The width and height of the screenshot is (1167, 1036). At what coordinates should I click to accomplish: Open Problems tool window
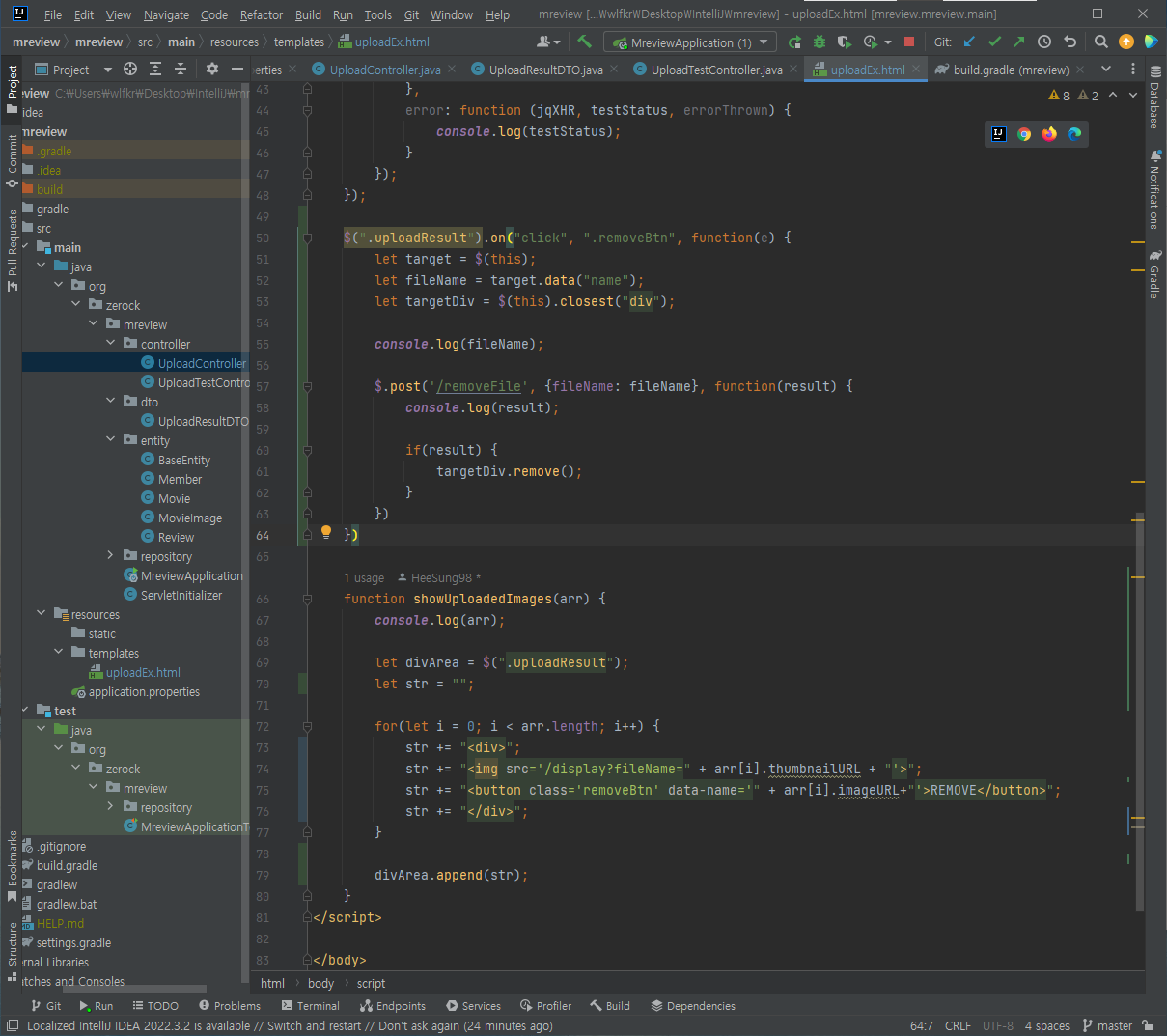[229, 1006]
